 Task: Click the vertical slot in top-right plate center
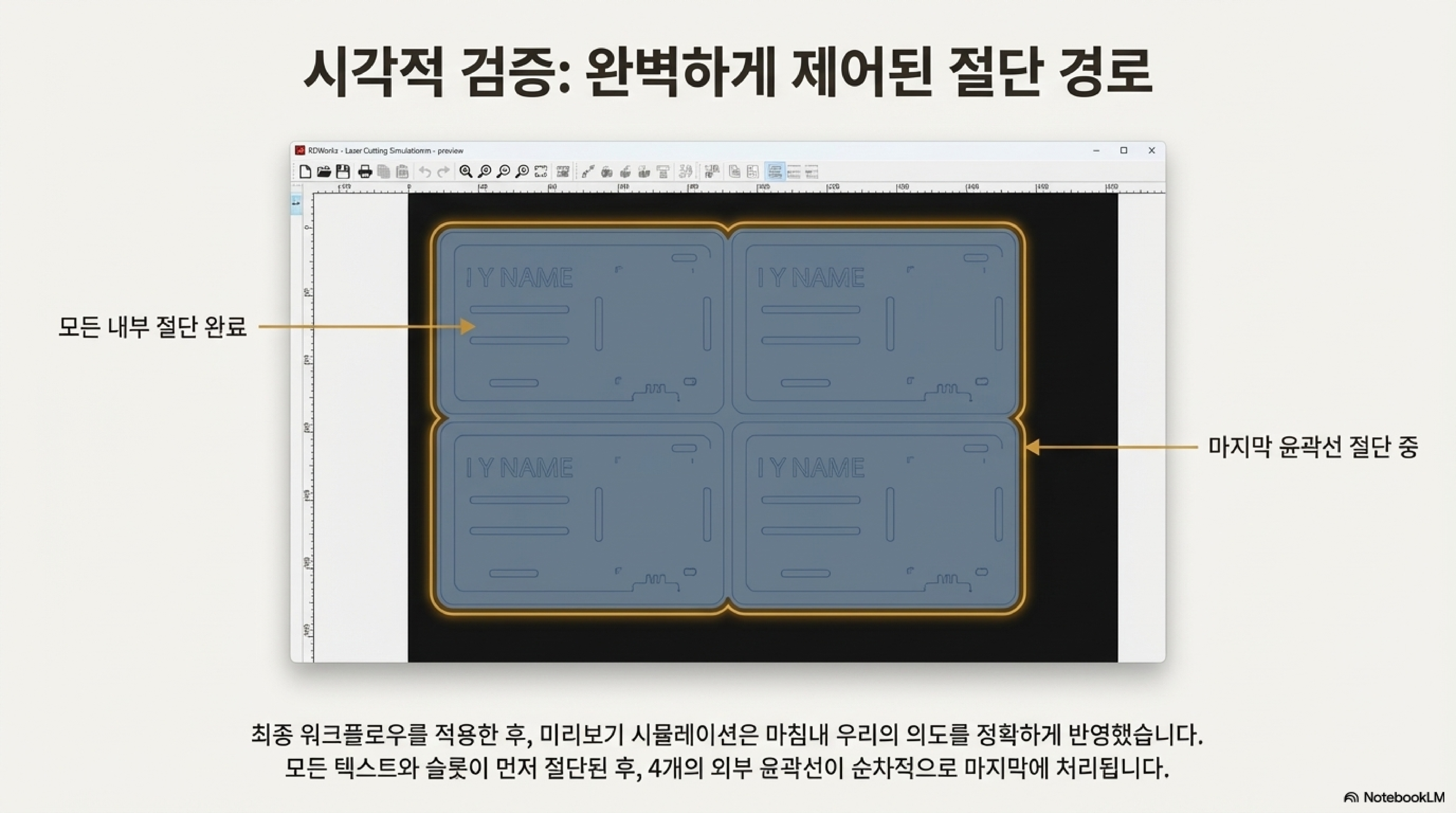(890, 324)
